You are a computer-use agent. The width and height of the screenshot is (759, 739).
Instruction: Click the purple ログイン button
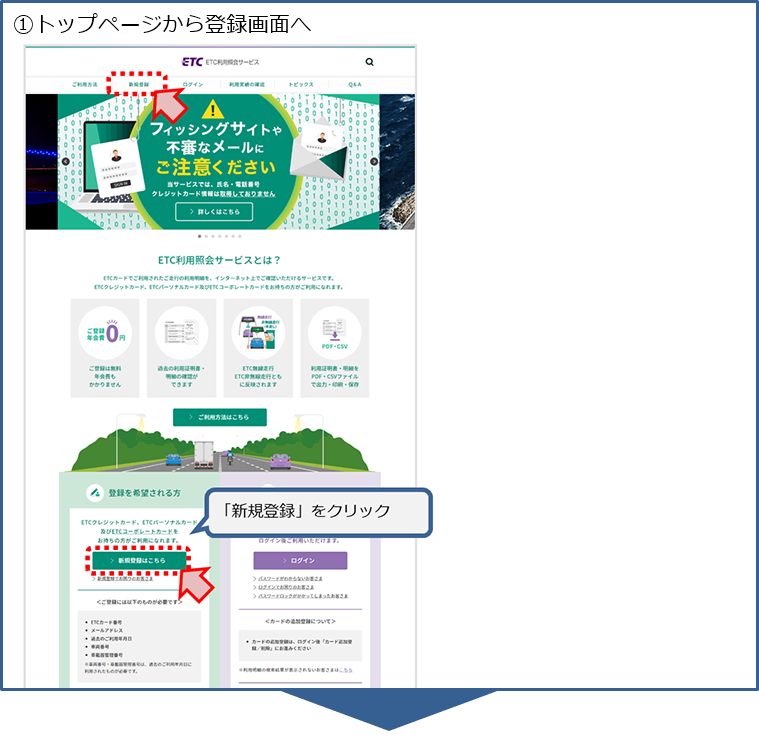tap(300, 560)
